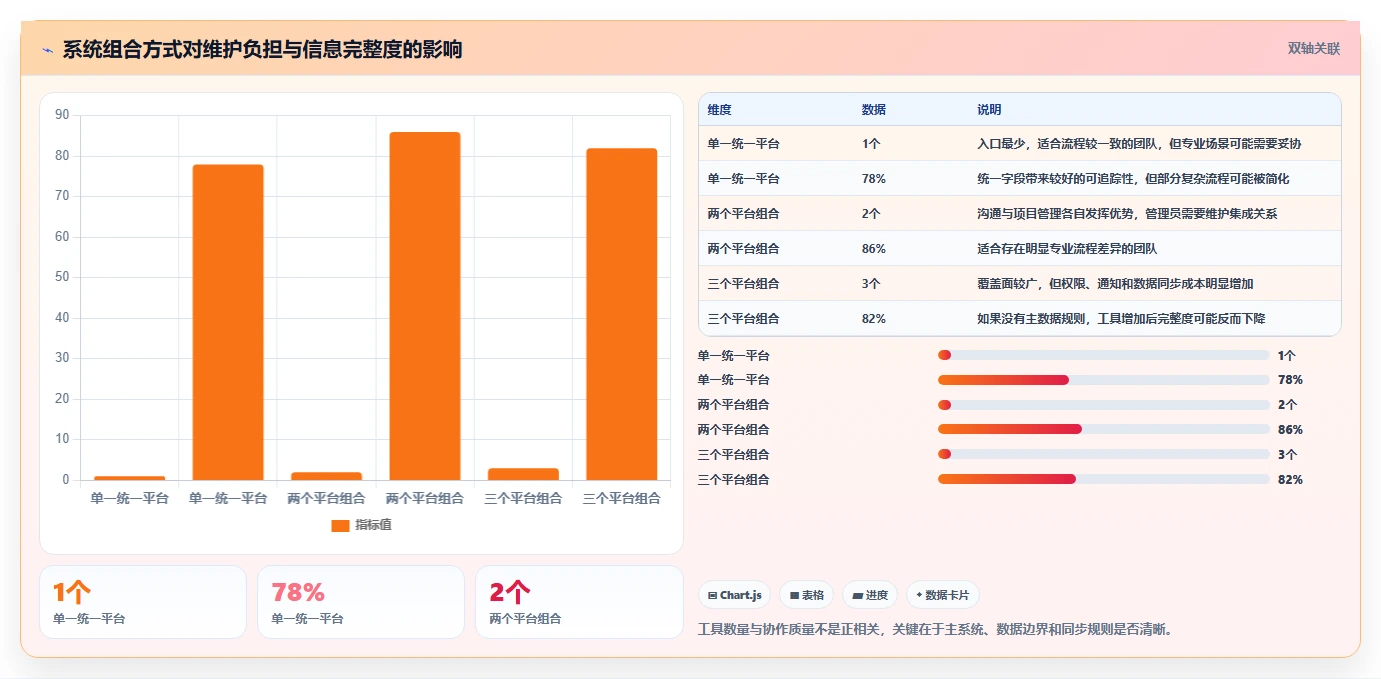The height and width of the screenshot is (679, 1381).
Task: Click the progress bar showing 3个
Action: [1103, 454]
